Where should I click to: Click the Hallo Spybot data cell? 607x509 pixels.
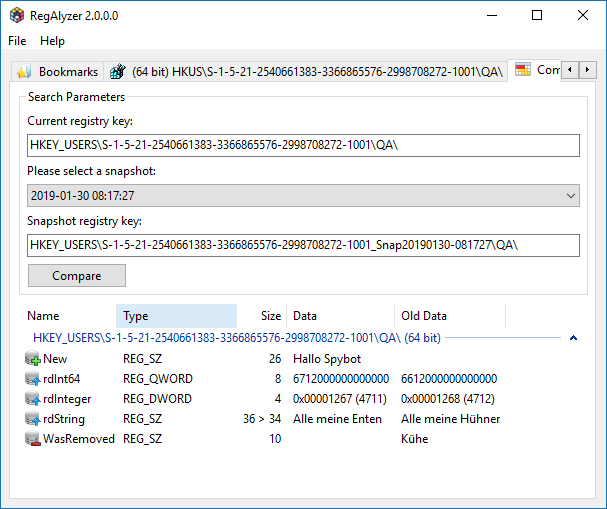(x=327, y=359)
